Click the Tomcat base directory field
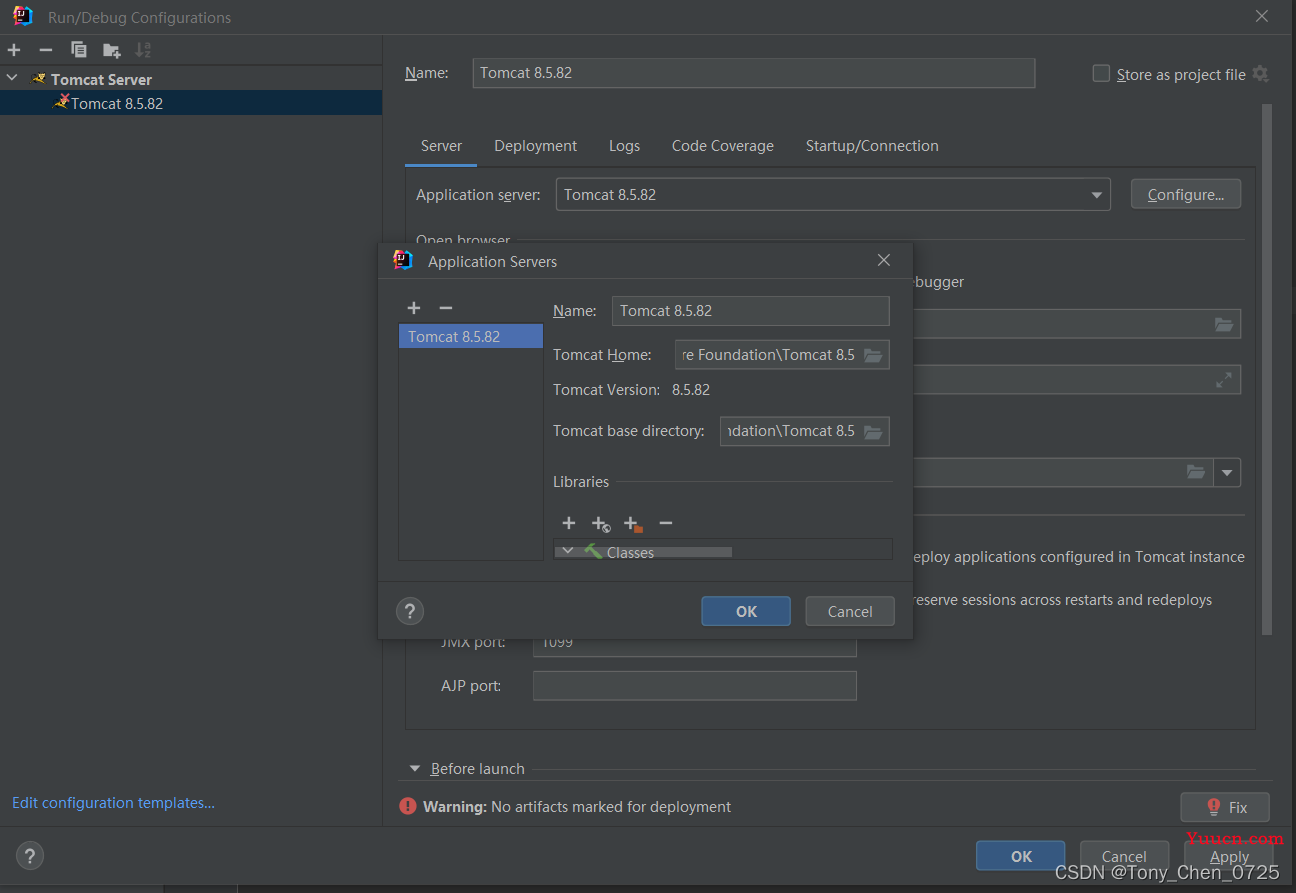The image size is (1296, 893). 790,431
